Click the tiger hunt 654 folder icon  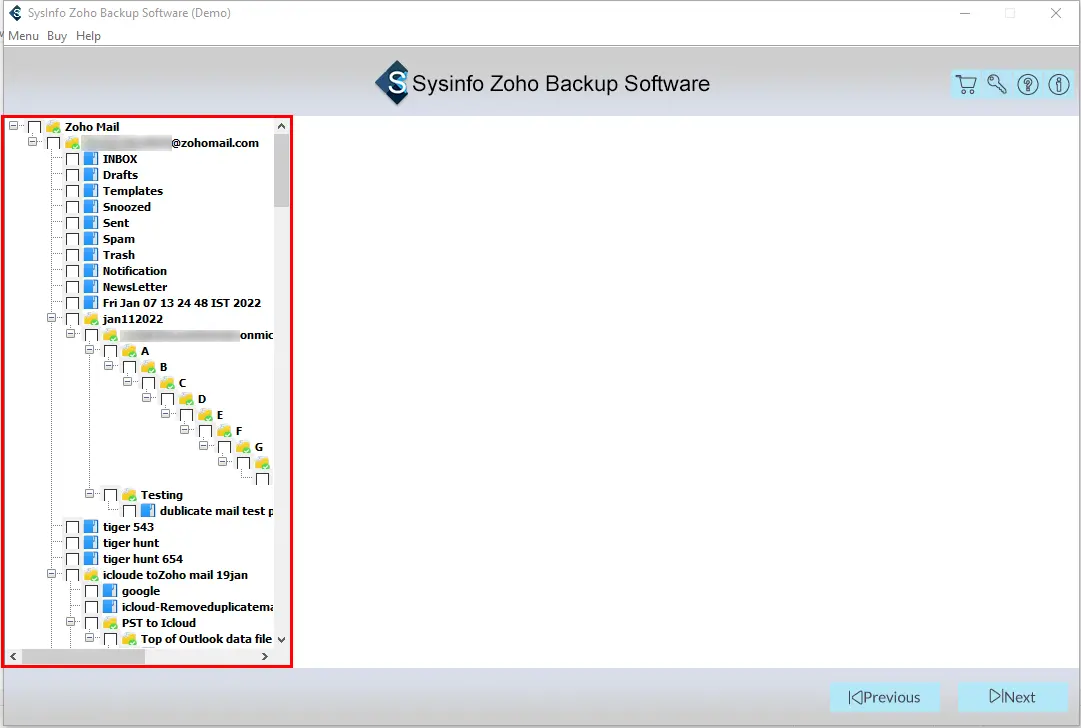[x=91, y=559]
